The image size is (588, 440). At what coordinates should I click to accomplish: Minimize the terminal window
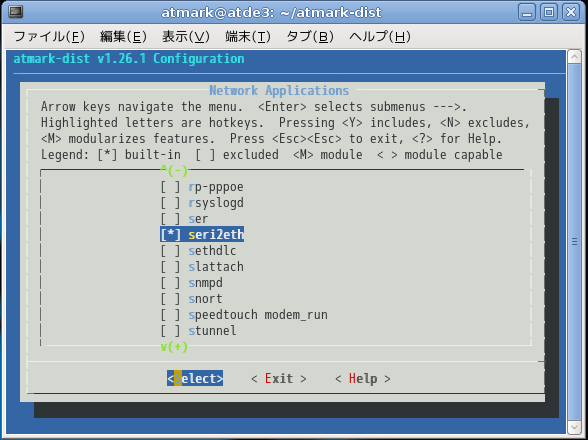click(x=527, y=13)
